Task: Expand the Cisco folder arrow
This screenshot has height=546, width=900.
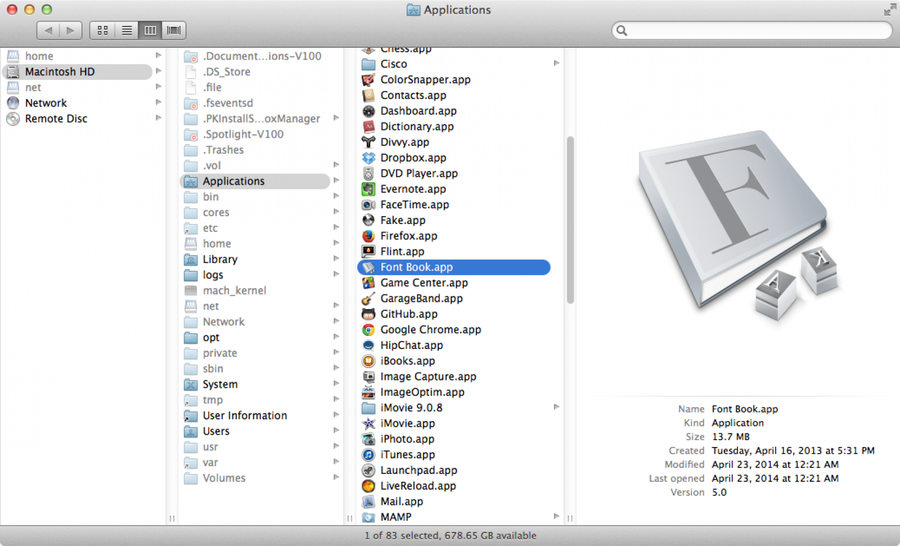Action: point(557,64)
